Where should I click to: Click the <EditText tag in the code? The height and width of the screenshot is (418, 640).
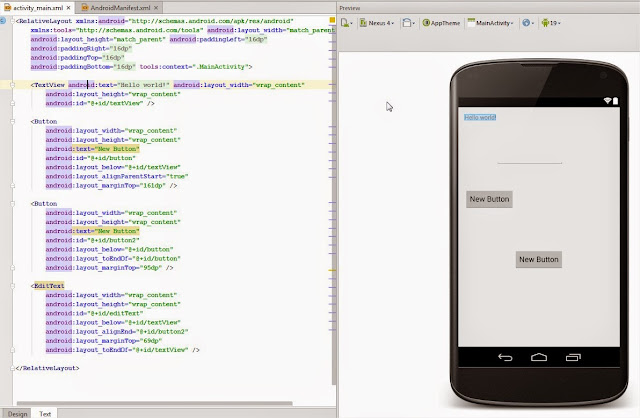pos(47,286)
